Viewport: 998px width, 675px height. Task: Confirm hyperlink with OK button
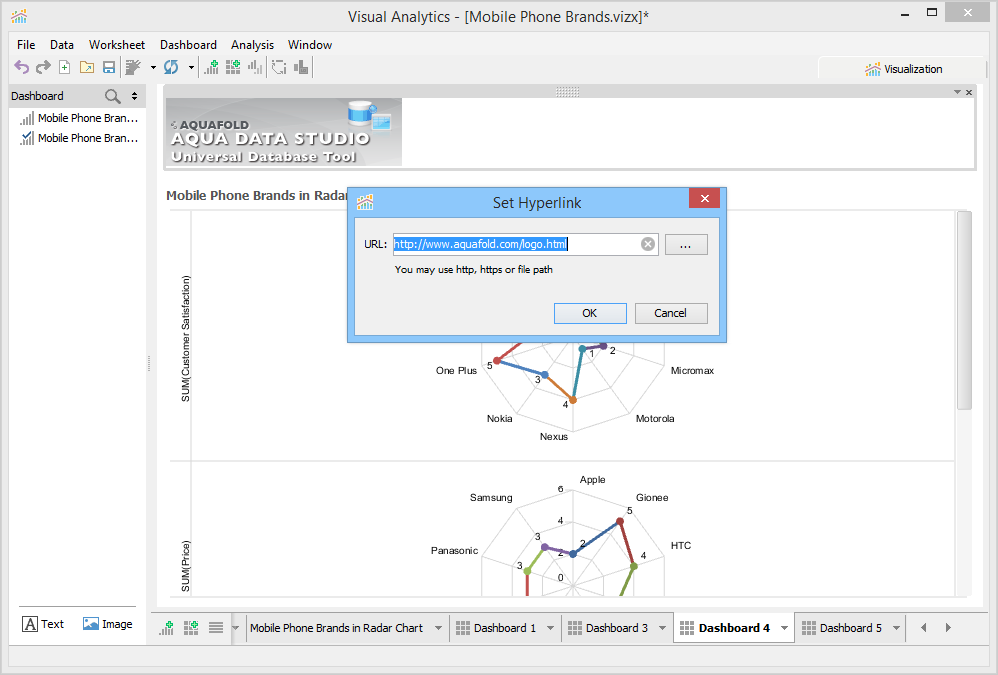[x=590, y=313]
